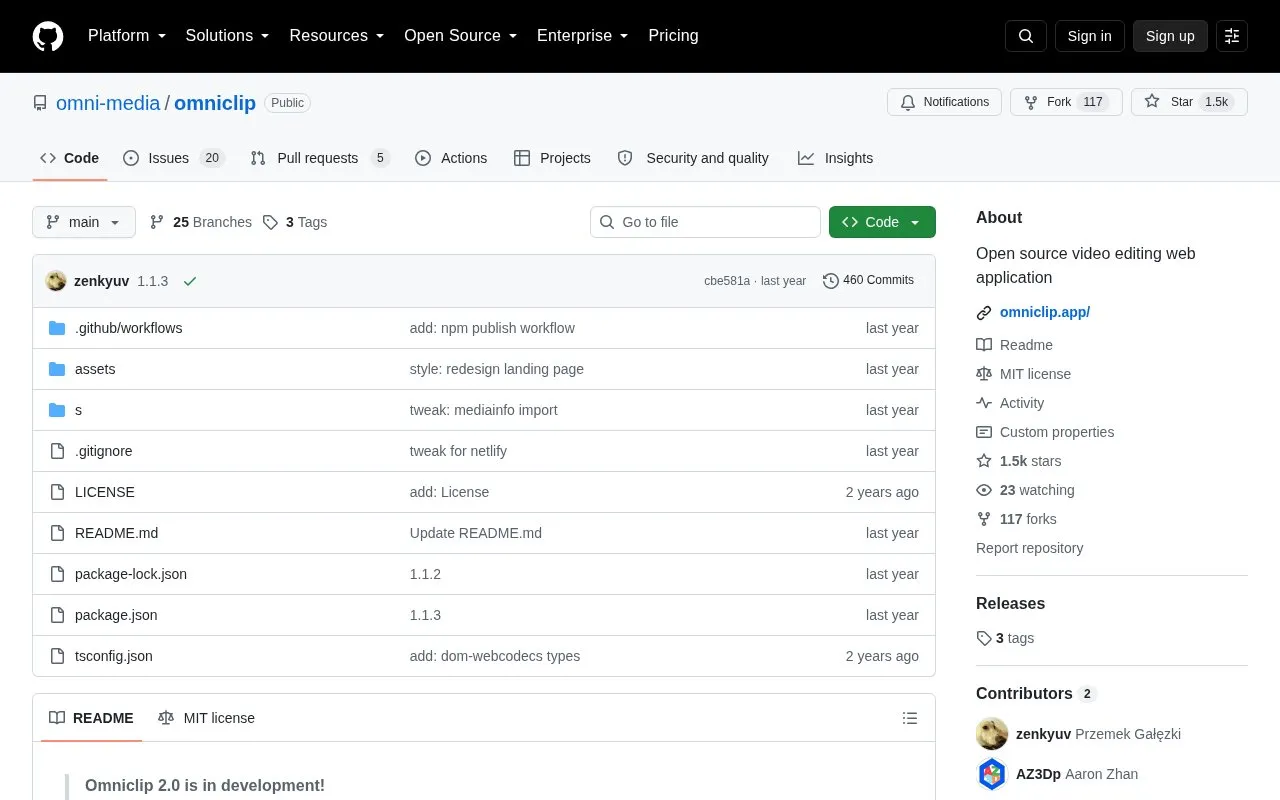Screen dimensions: 1280x800
Task: Open the 3 tags link under Releases
Action: click(x=1005, y=638)
